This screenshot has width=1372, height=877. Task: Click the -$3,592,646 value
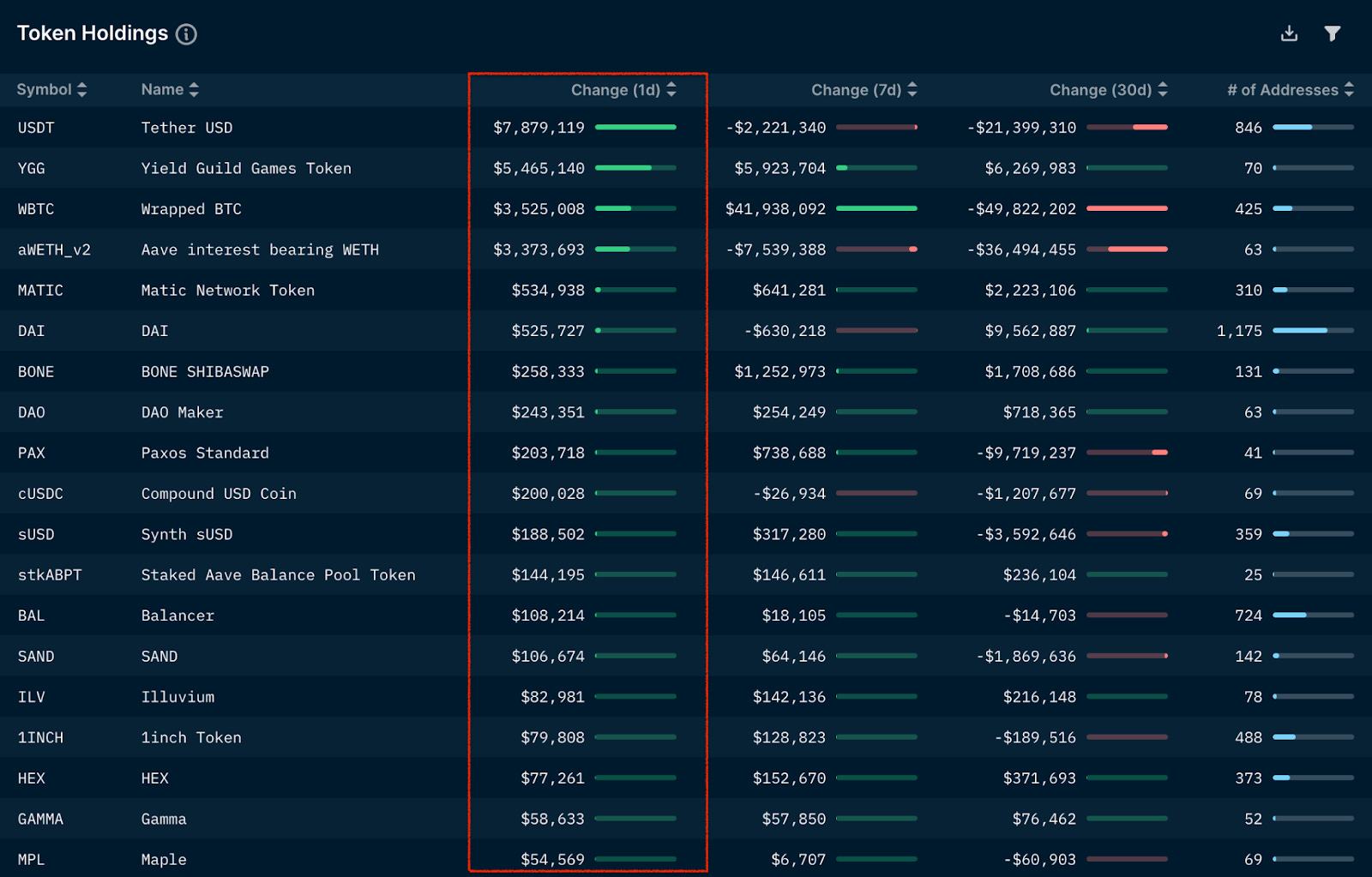pos(1026,535)
